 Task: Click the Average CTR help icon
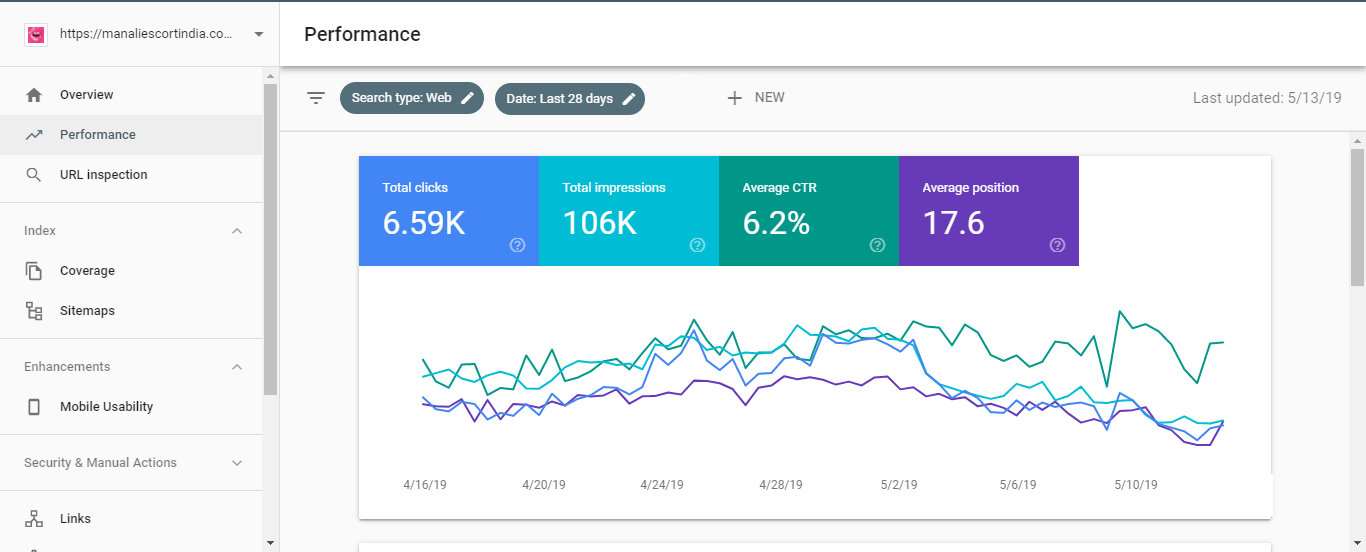tap(877, 245)
